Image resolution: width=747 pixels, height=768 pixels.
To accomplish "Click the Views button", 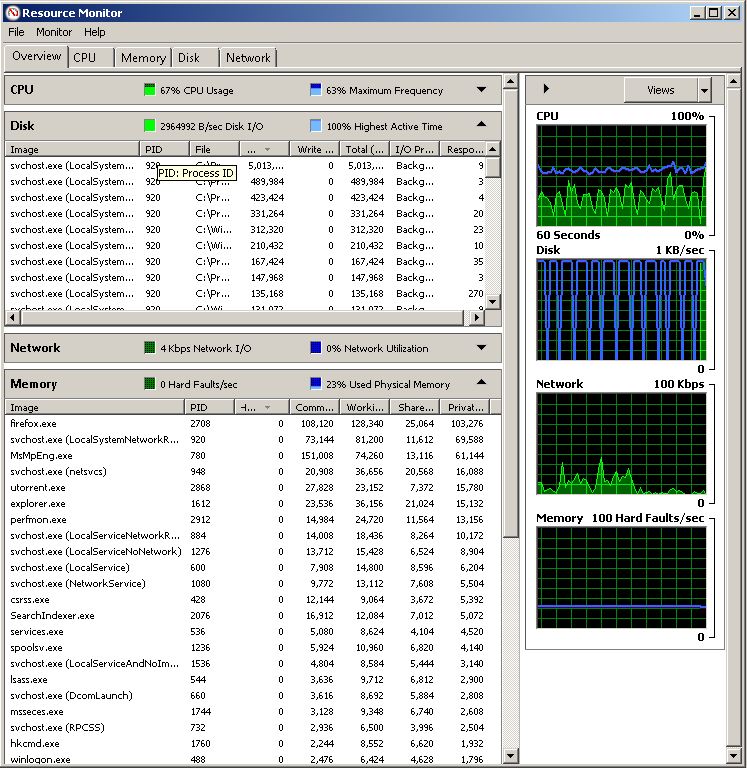I will (660, 90).
